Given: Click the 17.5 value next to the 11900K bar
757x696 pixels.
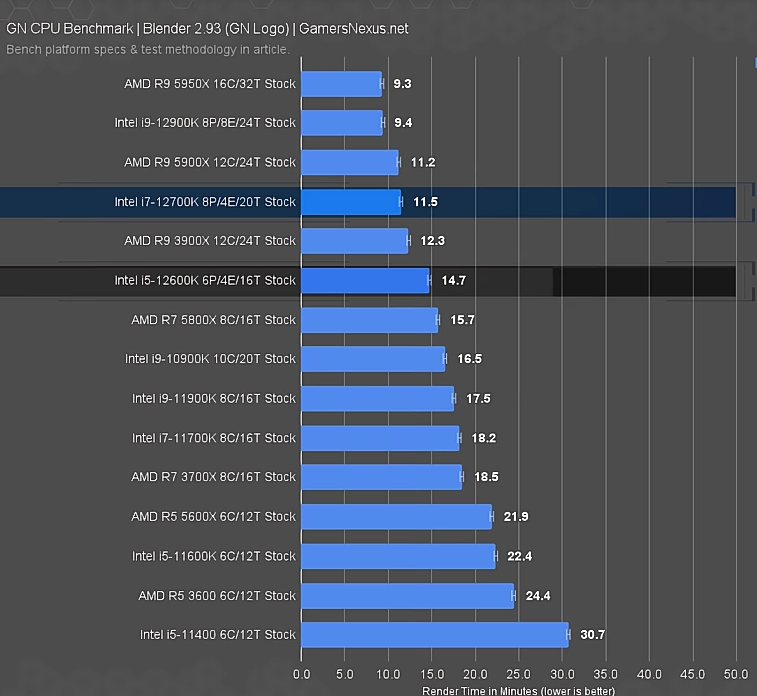Looking at the screenshot, I should pyautogui.click(x=478, y=399).
